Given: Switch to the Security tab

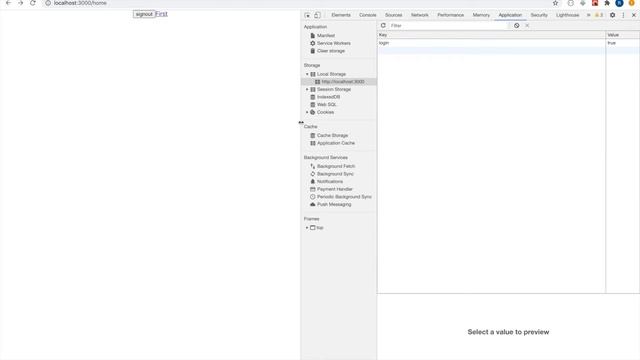Looking at the screenshot, I should (x=539, y=15).
